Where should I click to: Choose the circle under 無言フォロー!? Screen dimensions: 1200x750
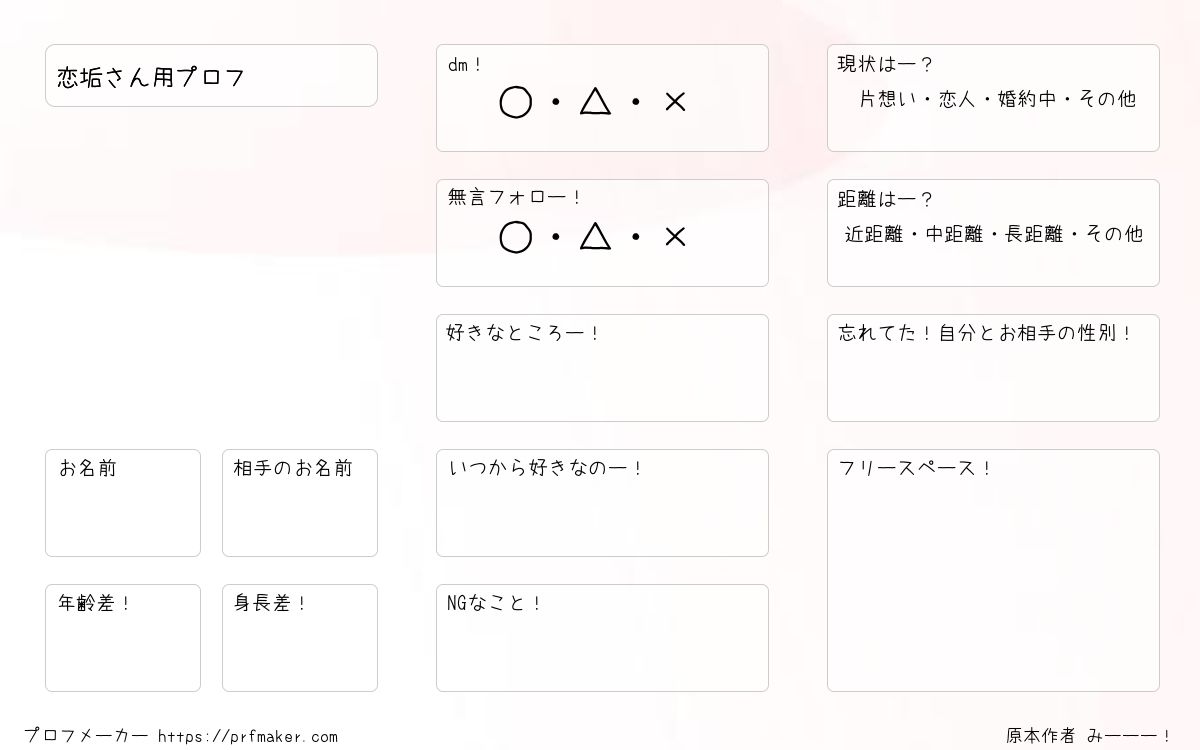click(x=515, y=237)
